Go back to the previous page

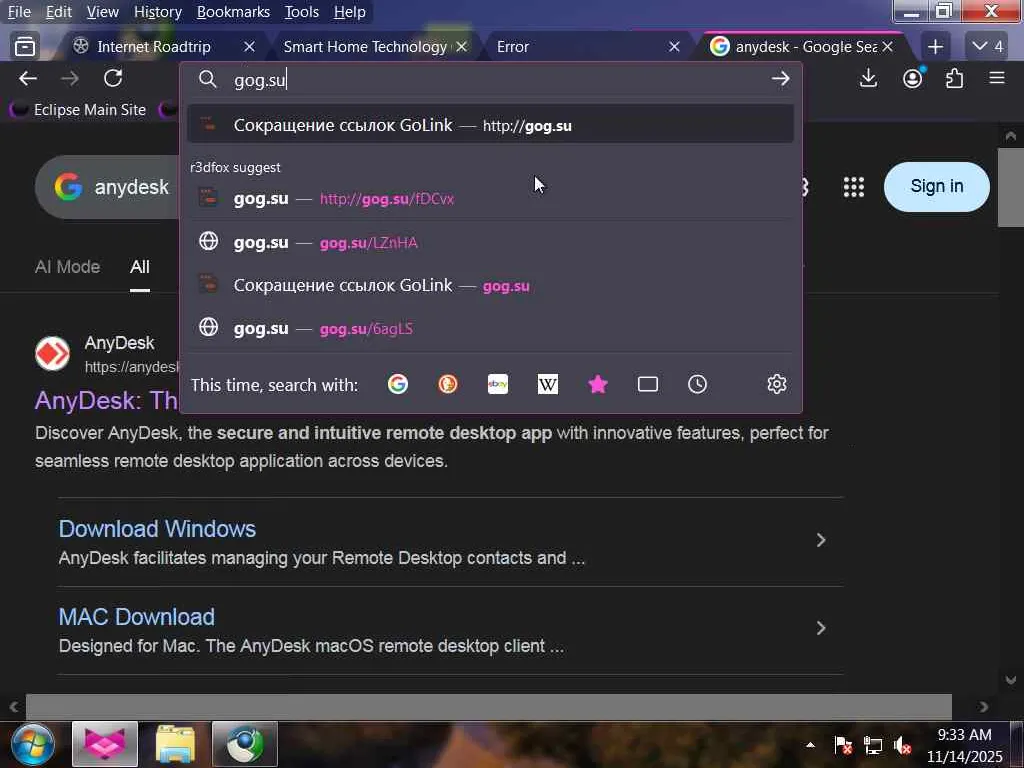point(27,79)
